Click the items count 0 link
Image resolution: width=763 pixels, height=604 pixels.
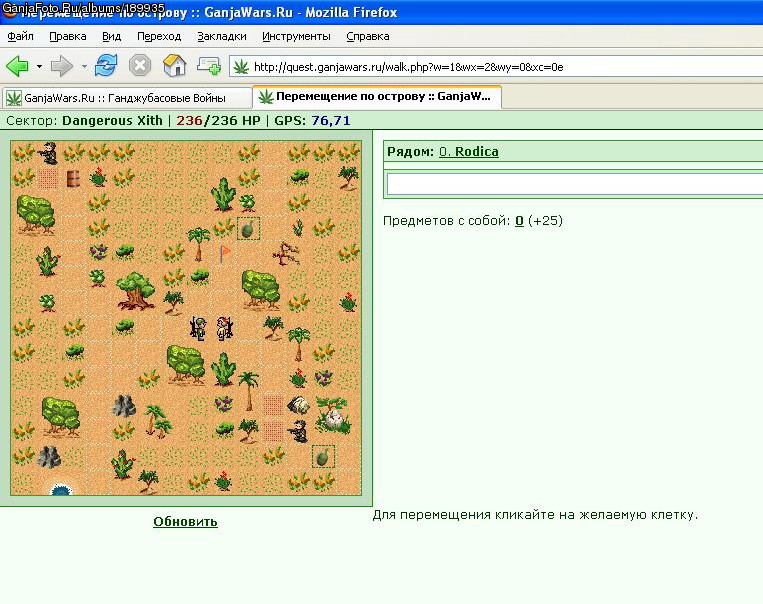click(519, 221)
